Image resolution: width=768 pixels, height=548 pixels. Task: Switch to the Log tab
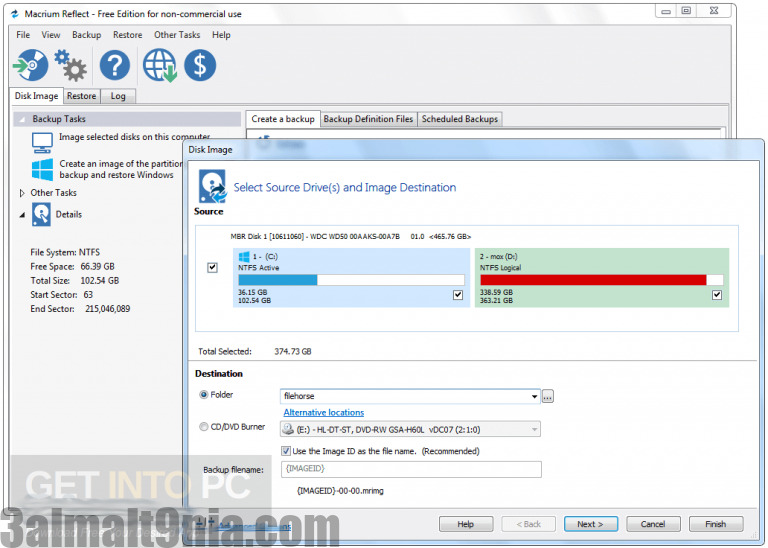tap(118, 96)
